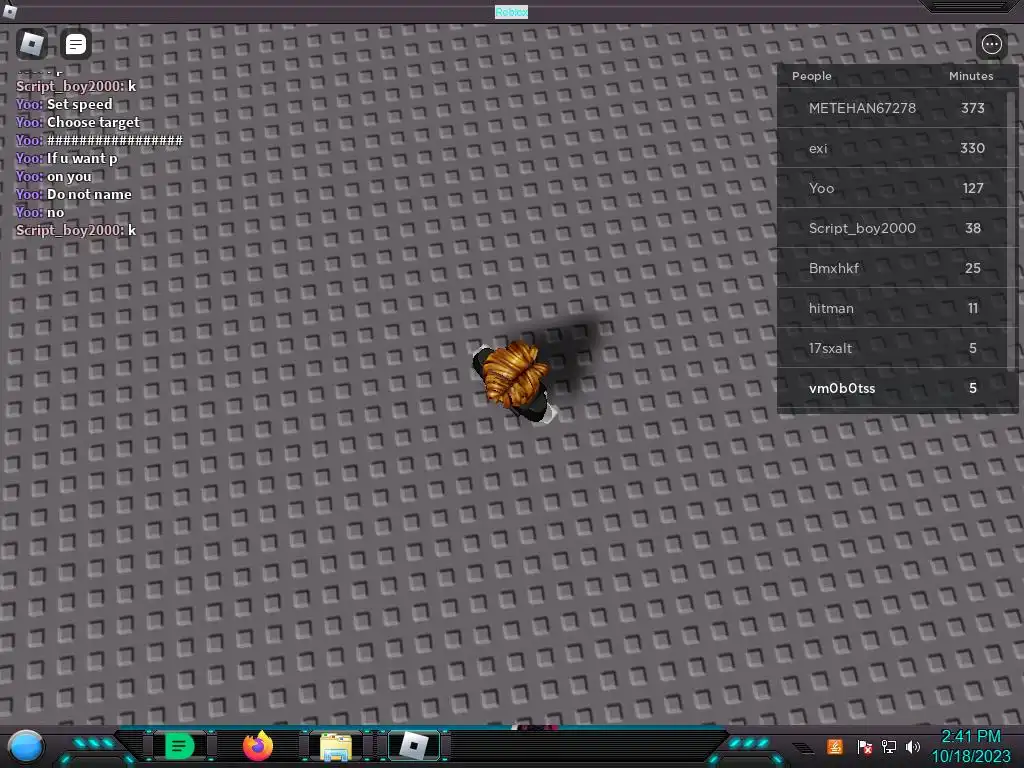Launch Firefox from the taskbar

click(x=258, y=746)
